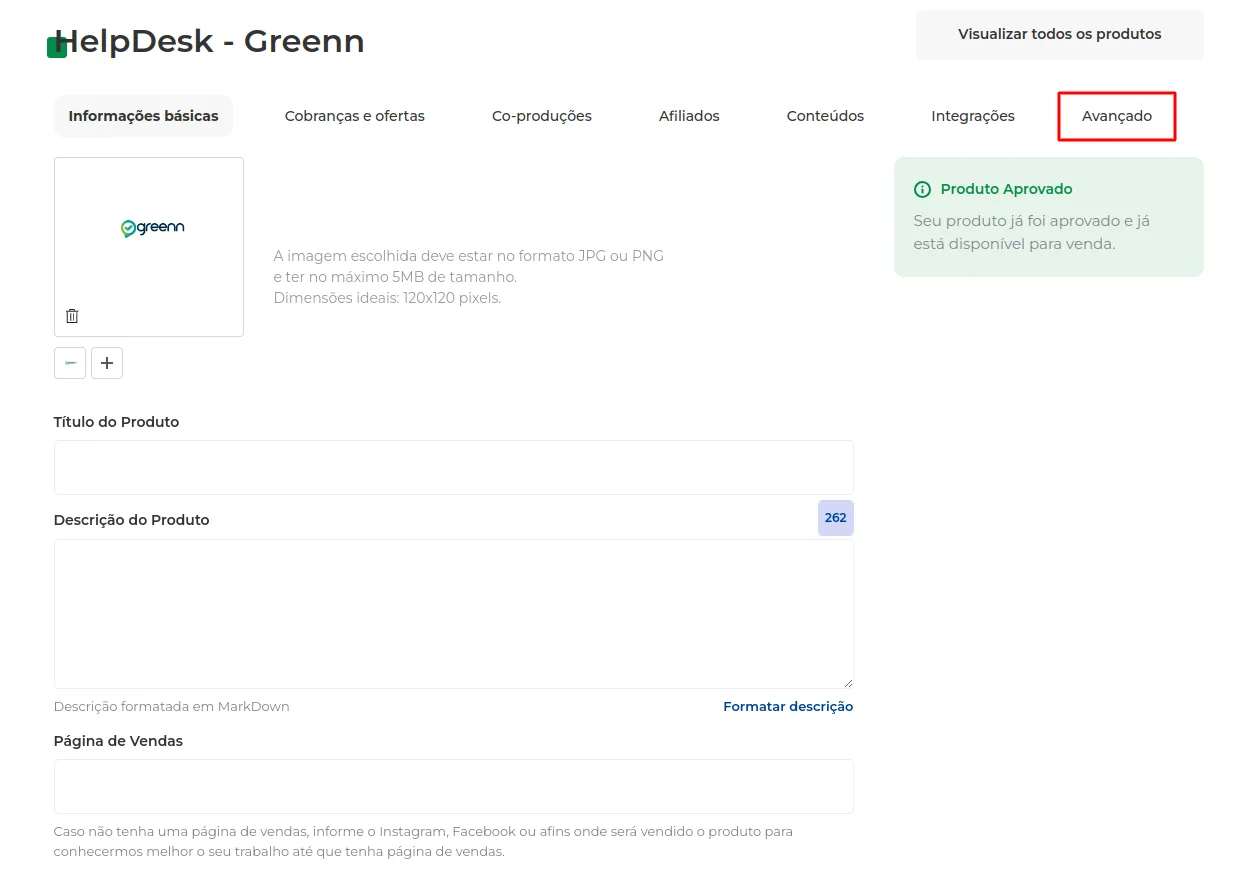This screenshot has height=872, width=1242.
Task: Click the plus button below the image
Action: tap(107, 363)
